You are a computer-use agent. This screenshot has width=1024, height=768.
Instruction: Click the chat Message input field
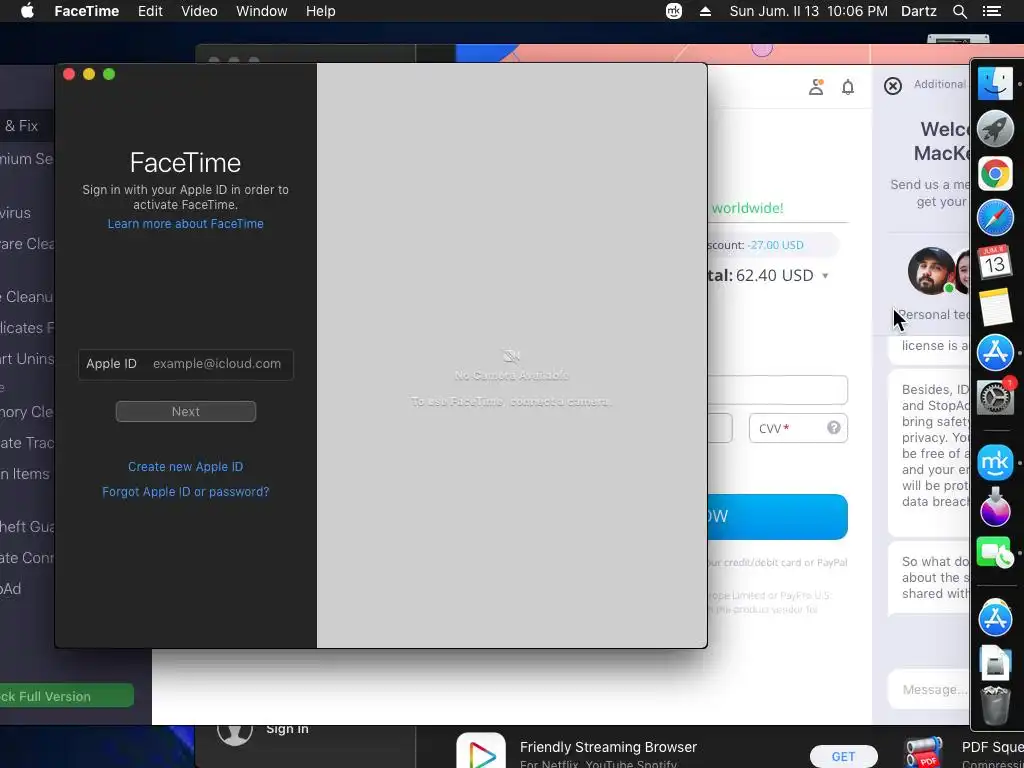[x=930, y=690]
